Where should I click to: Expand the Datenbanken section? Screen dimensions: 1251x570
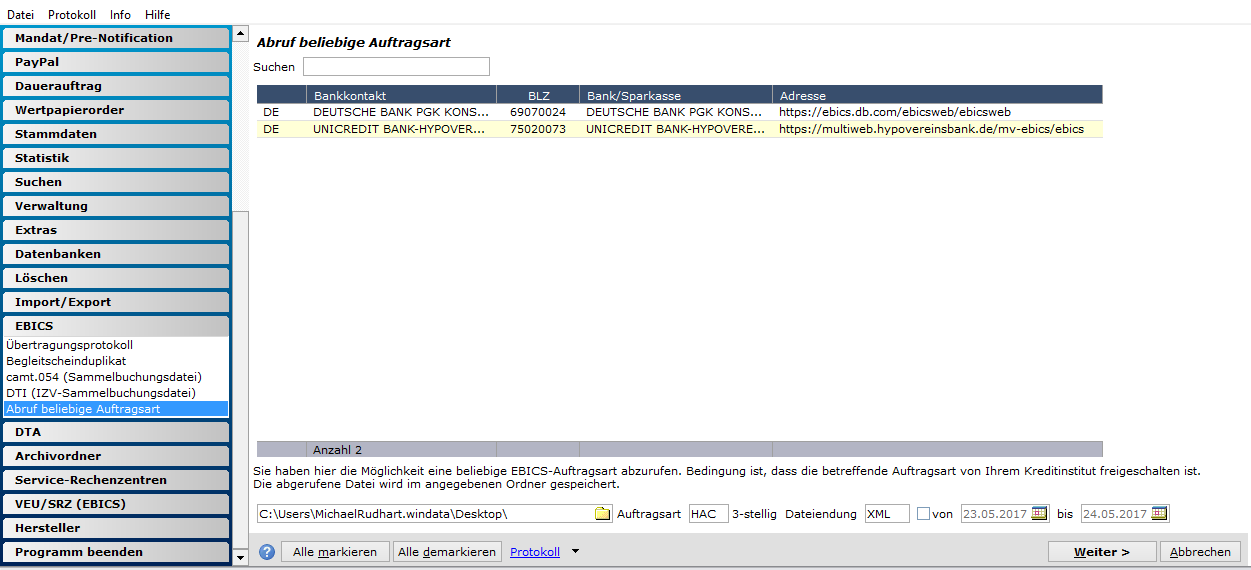coord(115,254)
